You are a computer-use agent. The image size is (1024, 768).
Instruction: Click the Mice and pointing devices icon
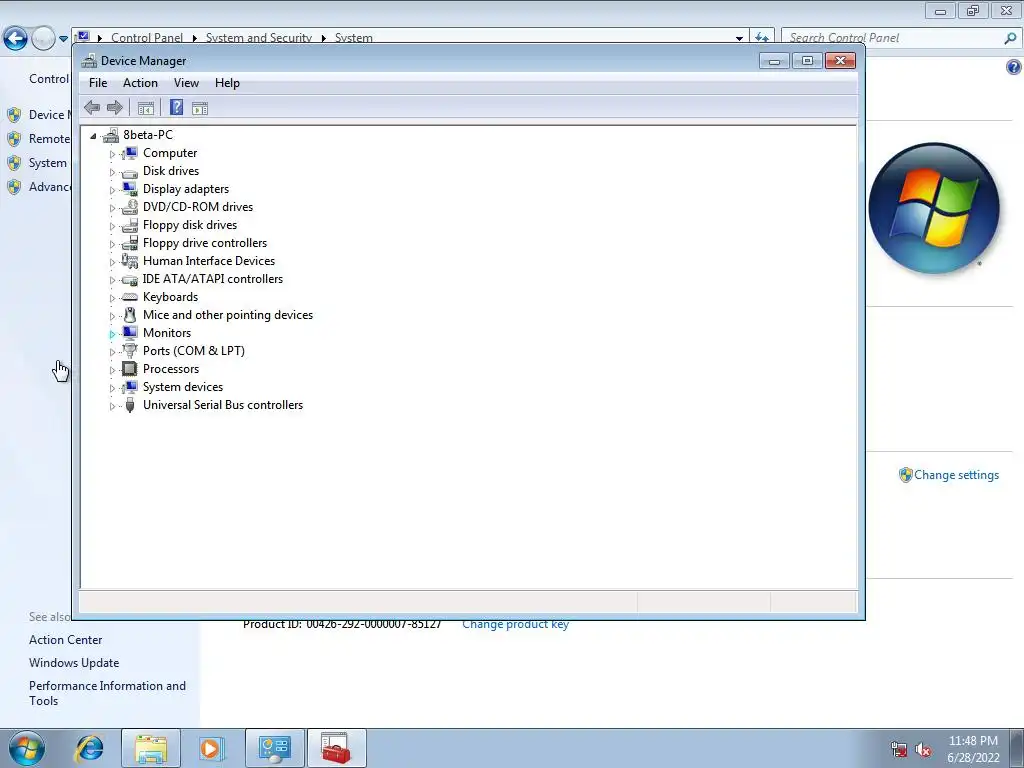pos(130,315)
